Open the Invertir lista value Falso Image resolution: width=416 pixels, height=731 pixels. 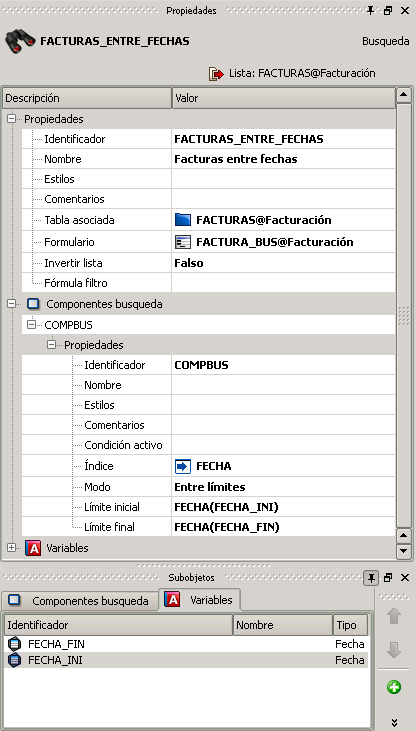click(284, 263)
